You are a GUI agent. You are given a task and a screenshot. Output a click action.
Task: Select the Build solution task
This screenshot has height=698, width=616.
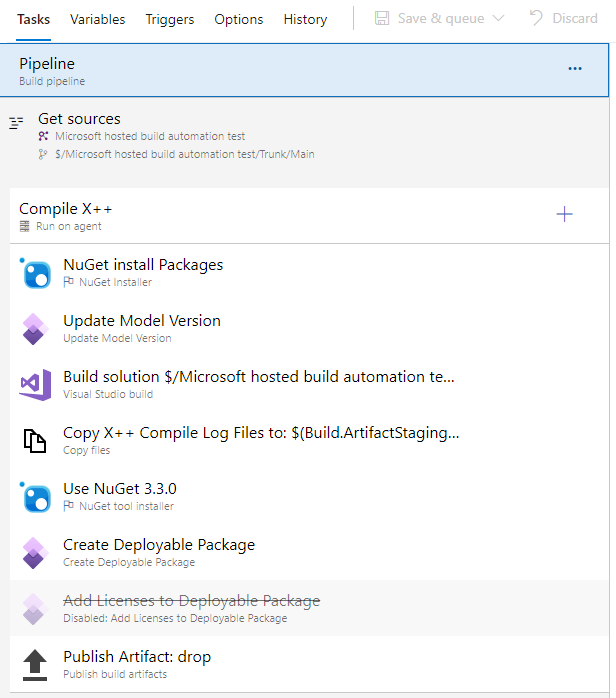(x=309, y=385)
